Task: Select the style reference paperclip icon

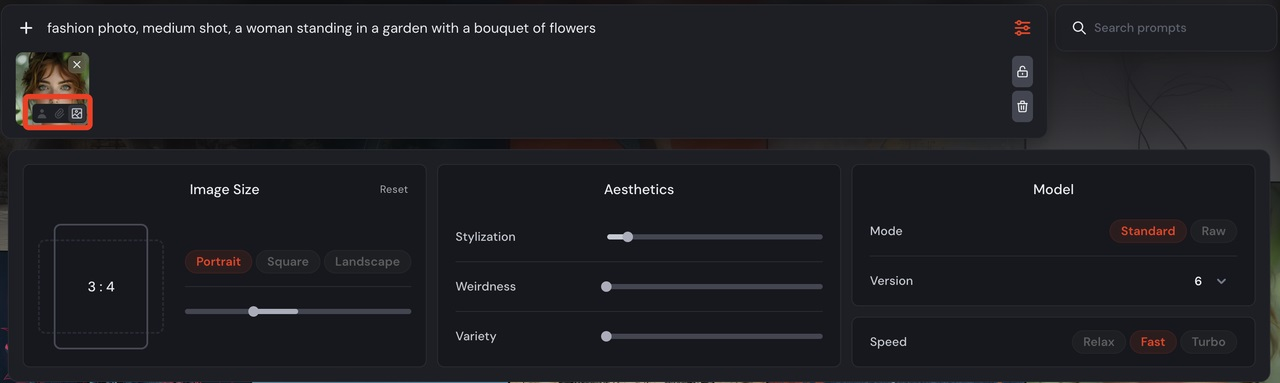Action: tap(59, 114)
